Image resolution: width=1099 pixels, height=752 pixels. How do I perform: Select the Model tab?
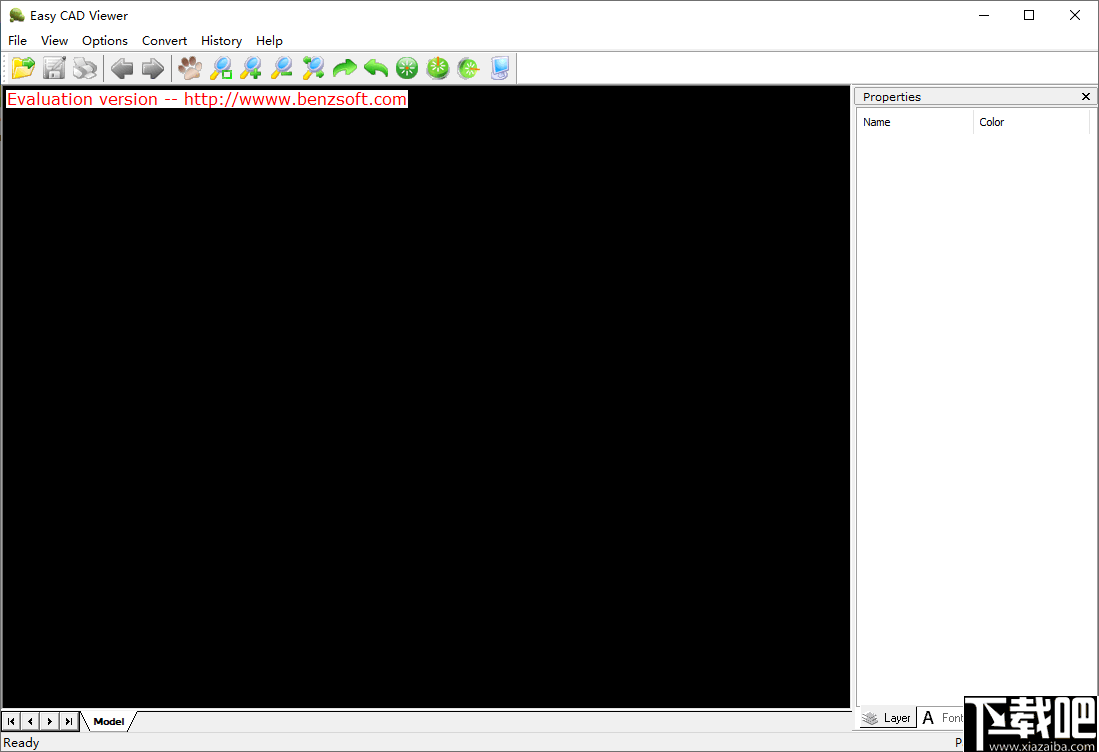(107, 721)
